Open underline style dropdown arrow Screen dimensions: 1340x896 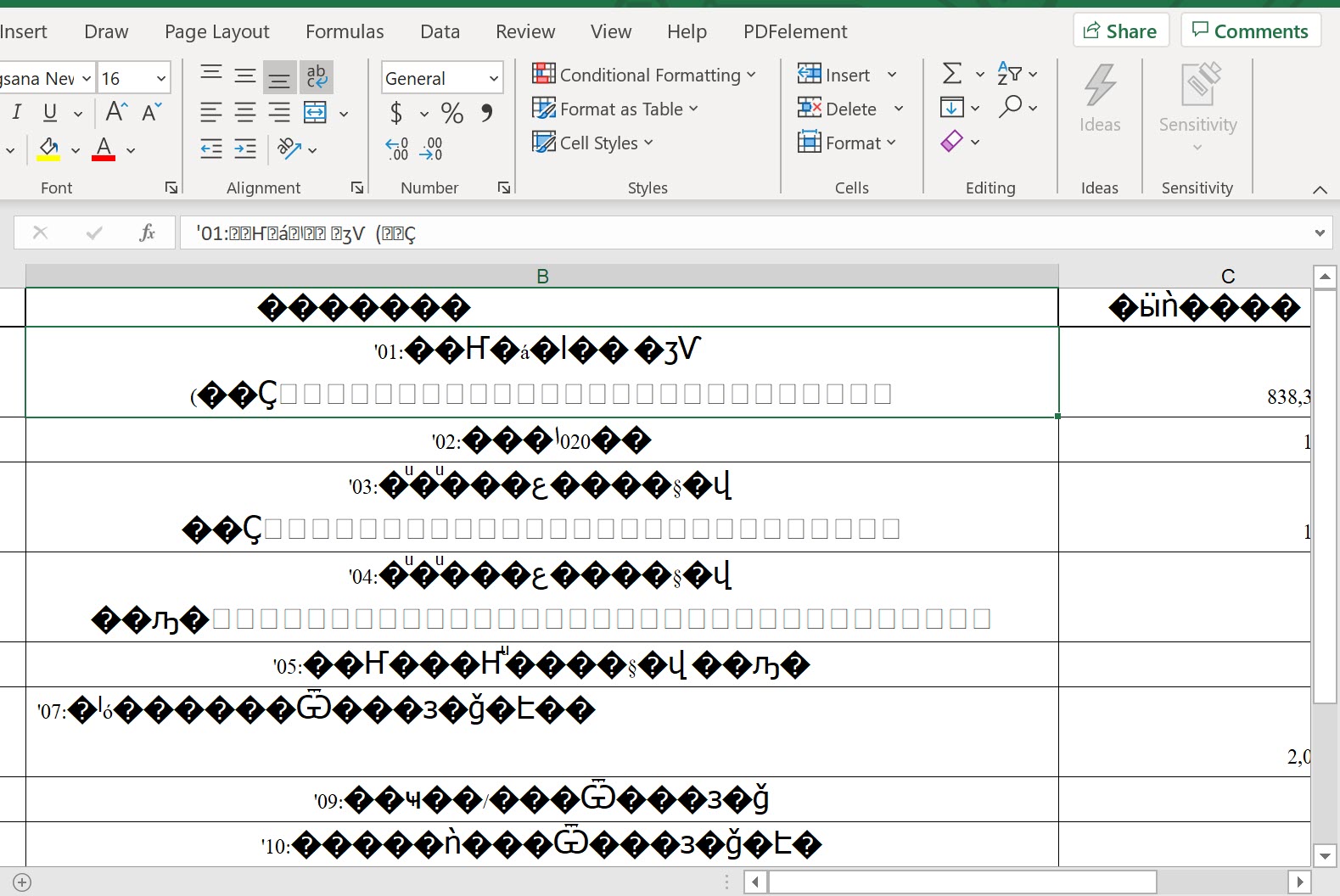pyautogui.click(x=78, y=113)
